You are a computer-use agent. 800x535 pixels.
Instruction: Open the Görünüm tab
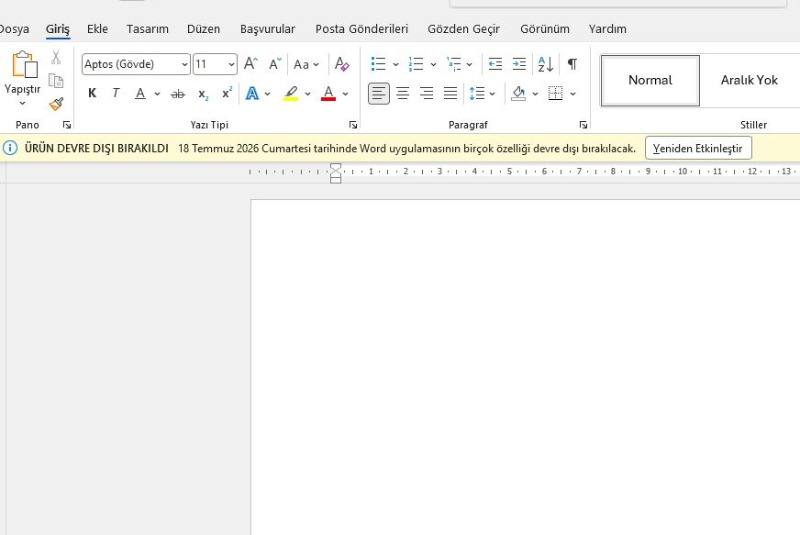coord(545,29)
